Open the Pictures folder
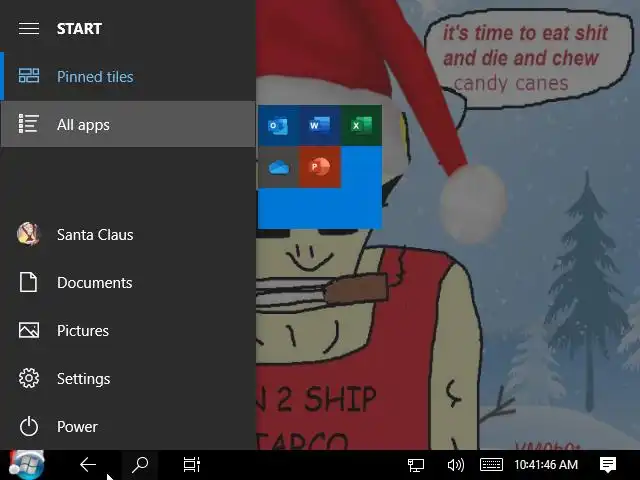Screen dimensions: 640x480 (128, 330)
